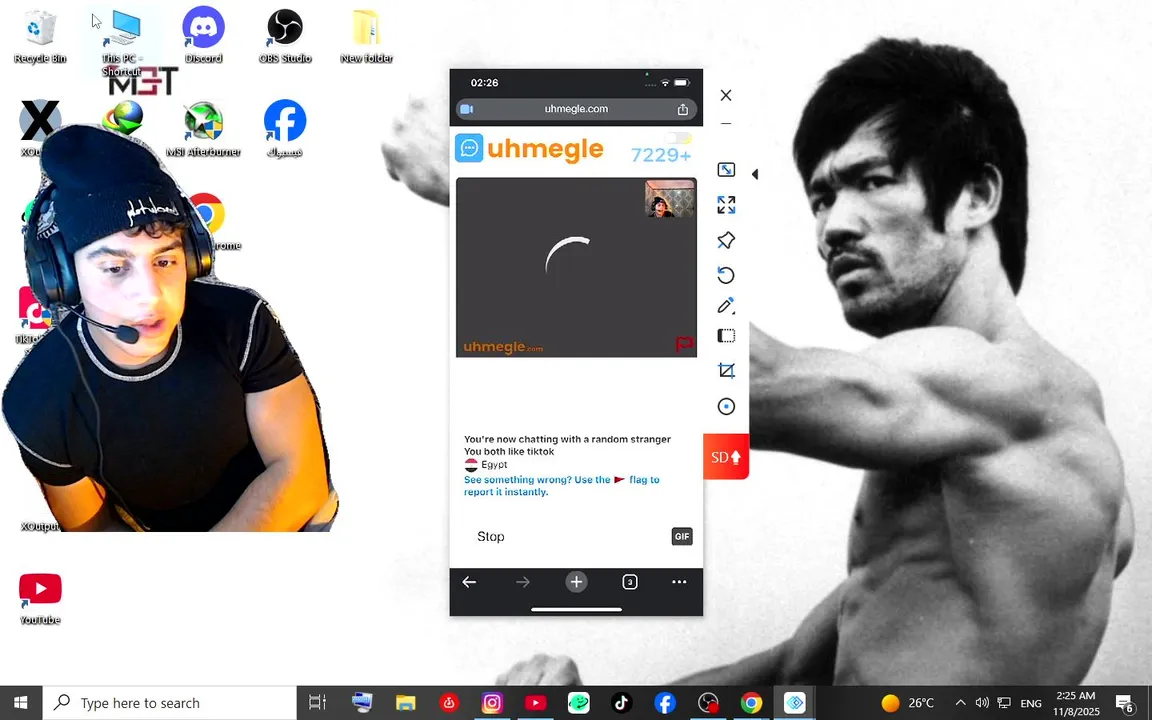Pin the mirror window on top

(726, 240)
